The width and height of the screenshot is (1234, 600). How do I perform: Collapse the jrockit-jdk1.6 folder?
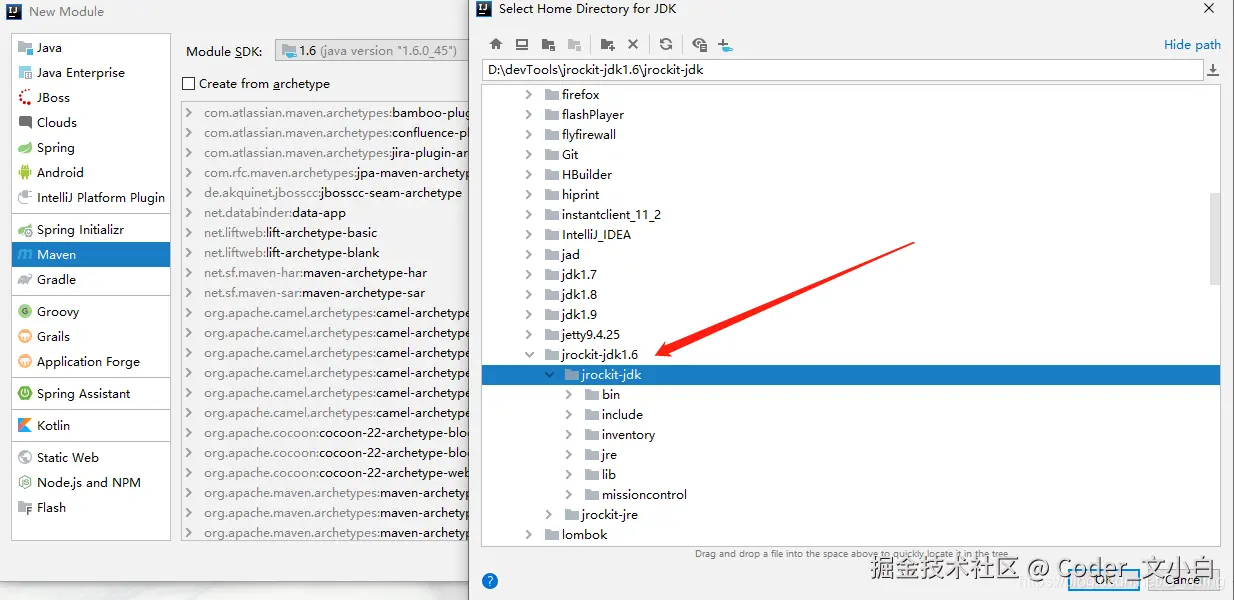click(x=530, y=355)
